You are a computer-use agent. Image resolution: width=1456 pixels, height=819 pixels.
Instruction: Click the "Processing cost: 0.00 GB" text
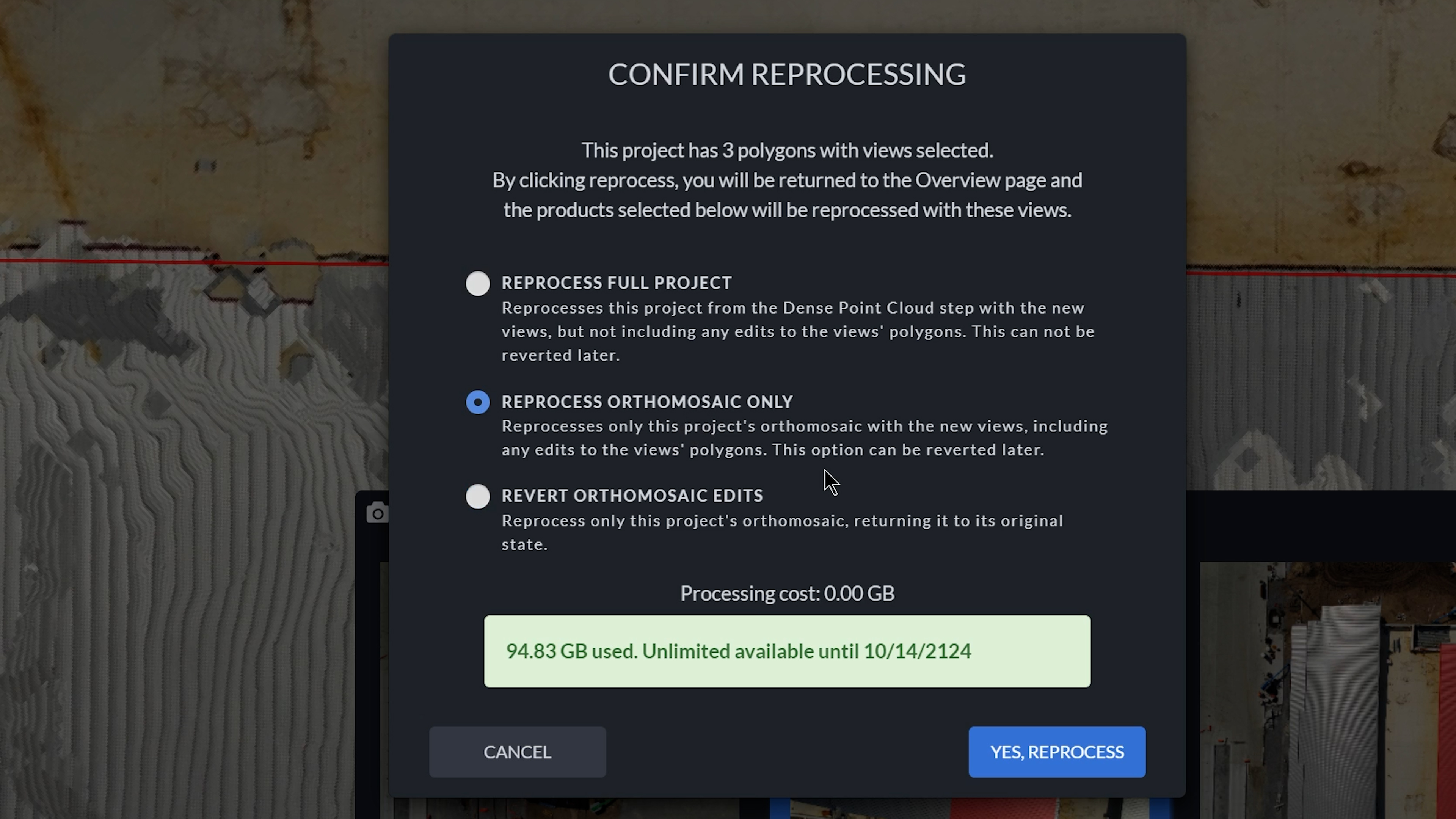(787, 593)
